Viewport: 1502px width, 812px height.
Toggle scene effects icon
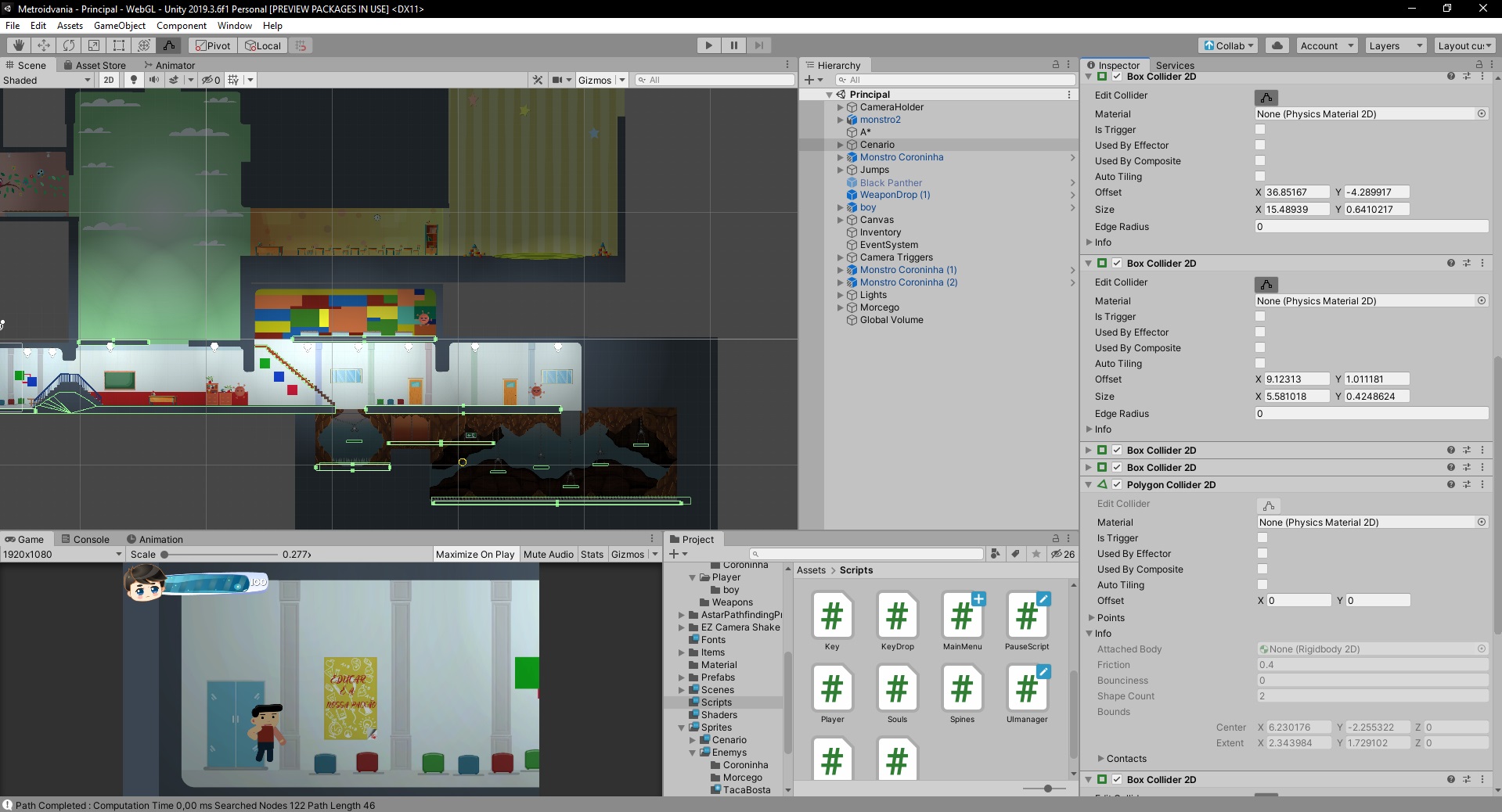pos(174,80)
